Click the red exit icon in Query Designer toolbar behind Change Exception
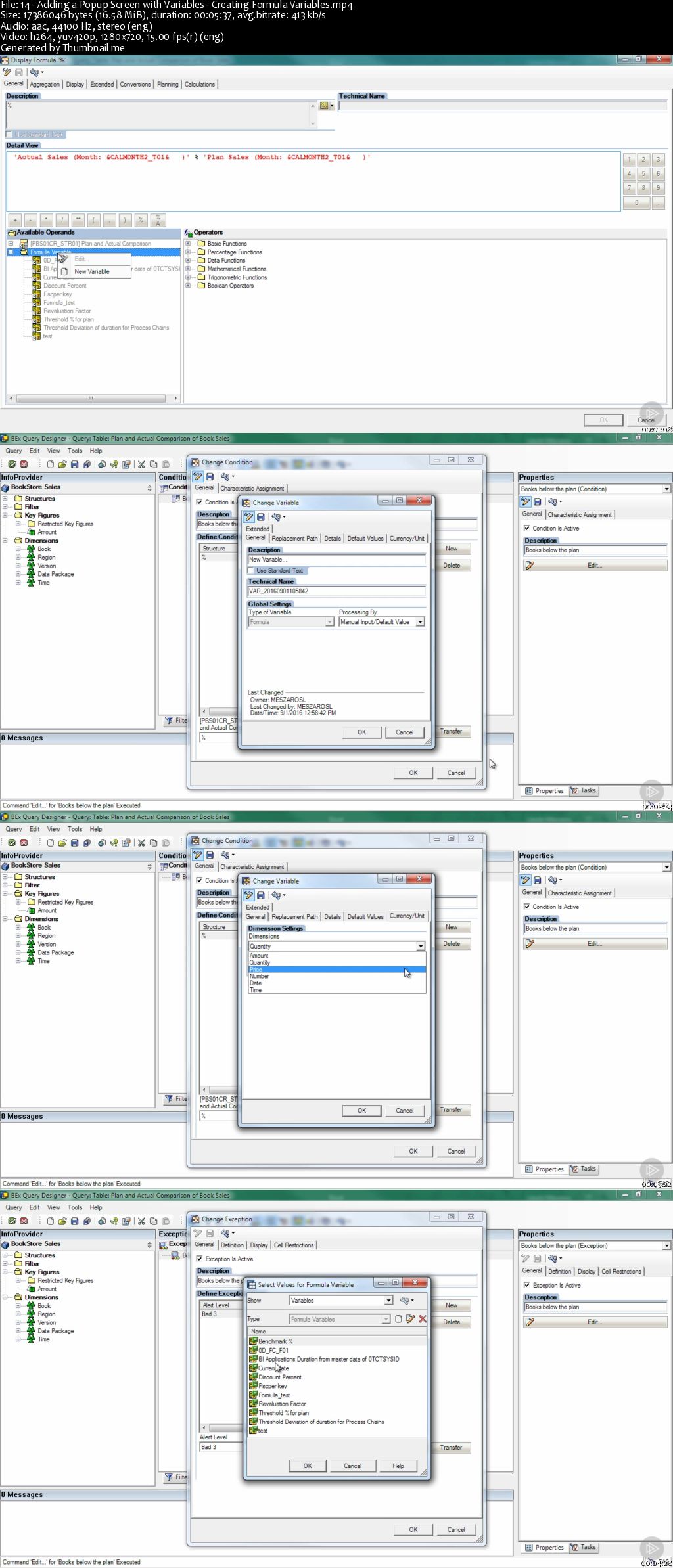Viewport: 673px width, 1568px height. coord(24,1221)
